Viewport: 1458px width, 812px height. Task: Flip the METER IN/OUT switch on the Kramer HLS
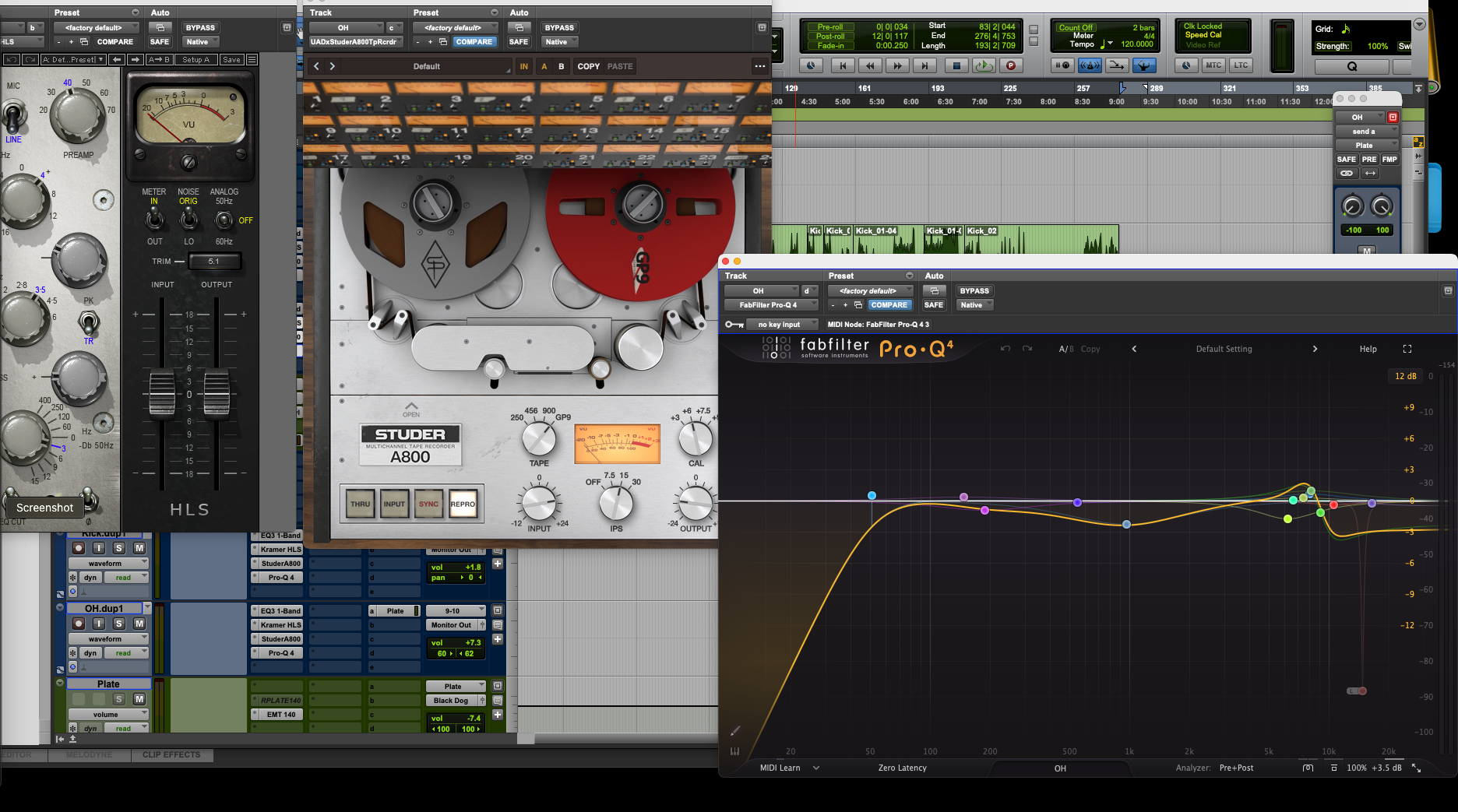point(154,220)
